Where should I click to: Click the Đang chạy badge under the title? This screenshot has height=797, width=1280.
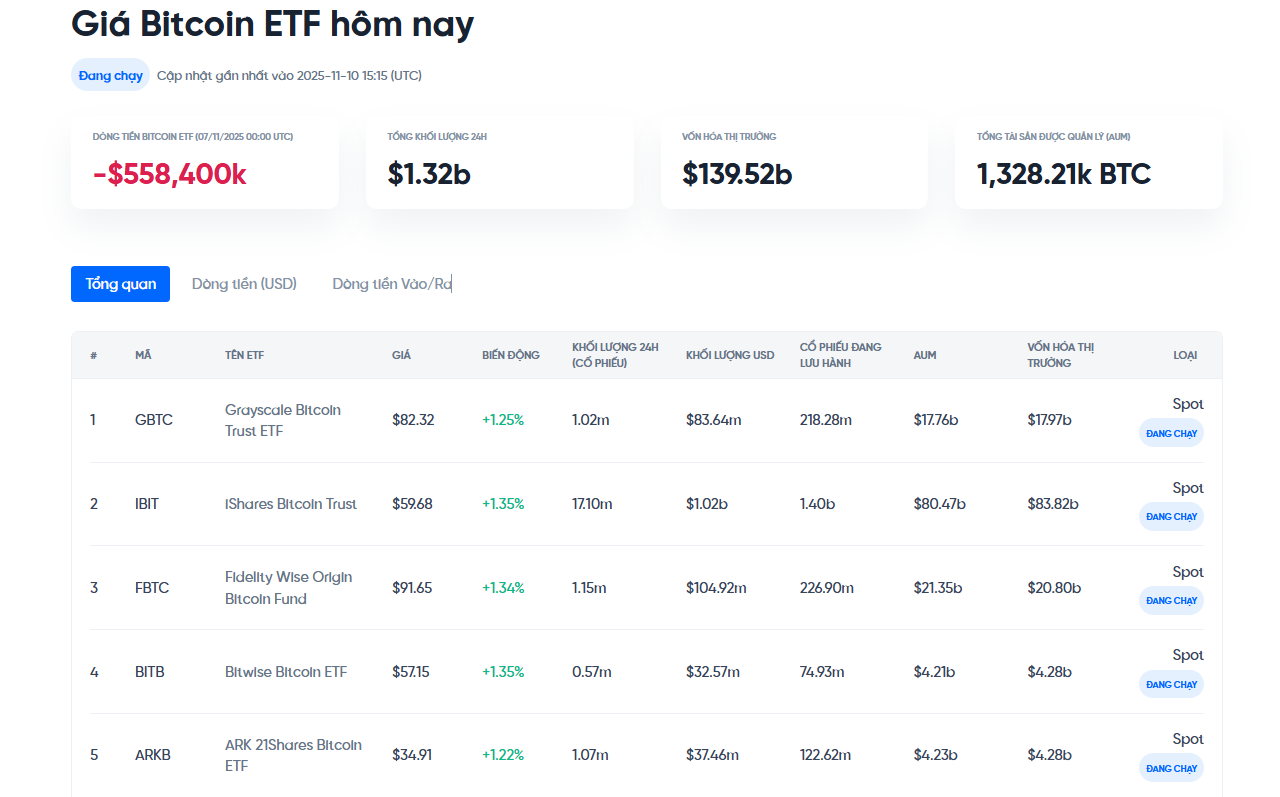coord(110,75)
